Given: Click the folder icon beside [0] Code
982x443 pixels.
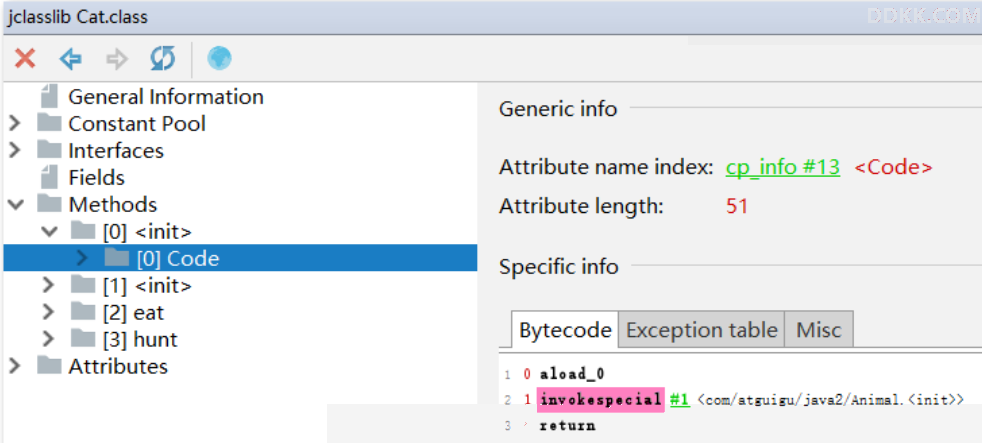Looking at the screenshot, I should point(116,258).
